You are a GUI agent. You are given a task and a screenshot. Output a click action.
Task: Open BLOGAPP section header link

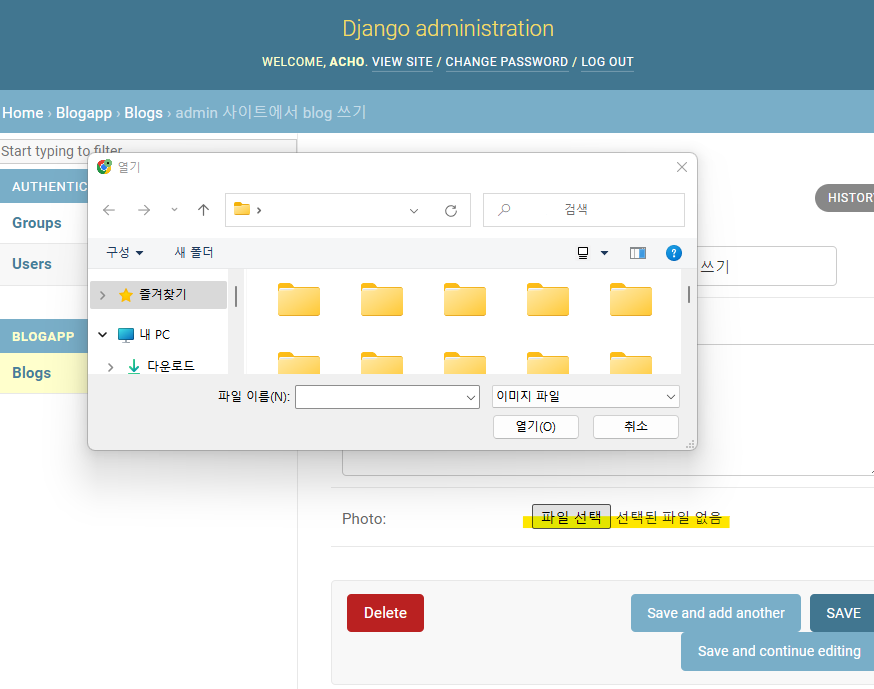pos(43,337)
